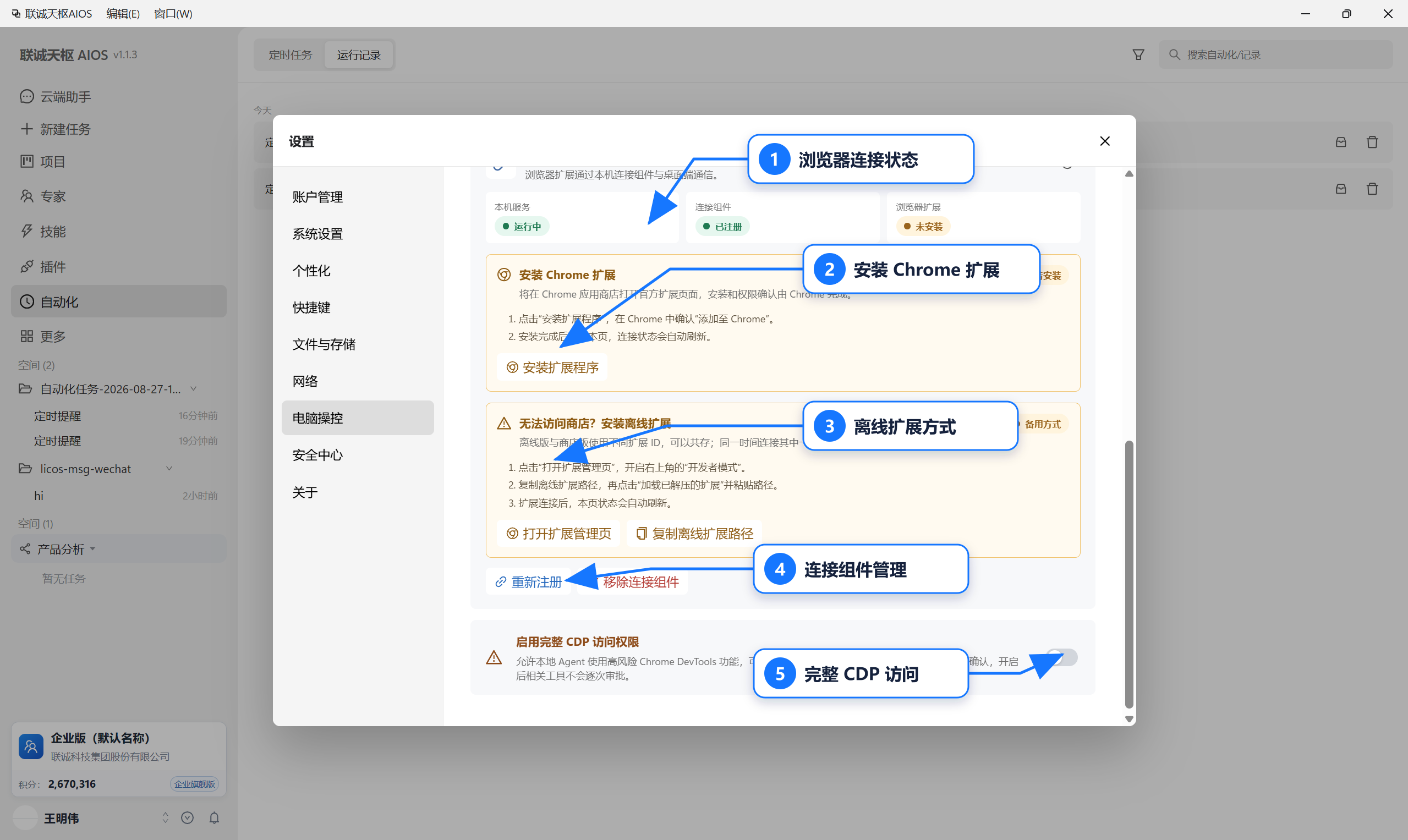Select 快捷键 in settings menu
Screen dimensions: 1408x840
358,308
